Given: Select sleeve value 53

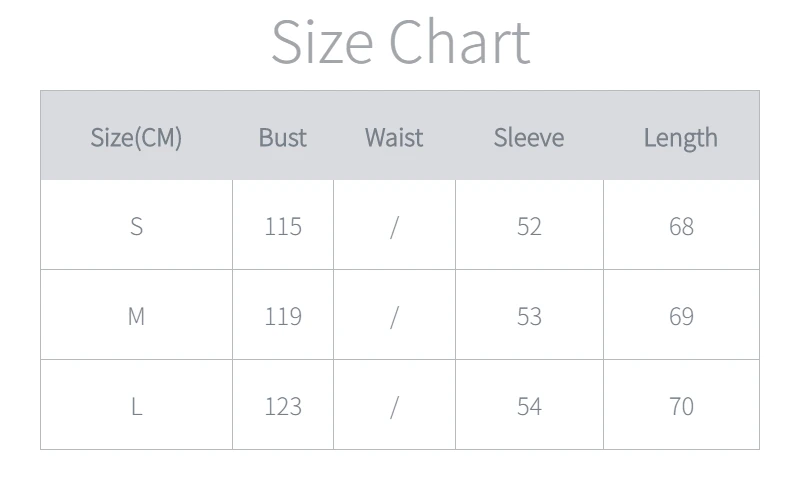Looking at the screenshot, I should pos(529,316).
